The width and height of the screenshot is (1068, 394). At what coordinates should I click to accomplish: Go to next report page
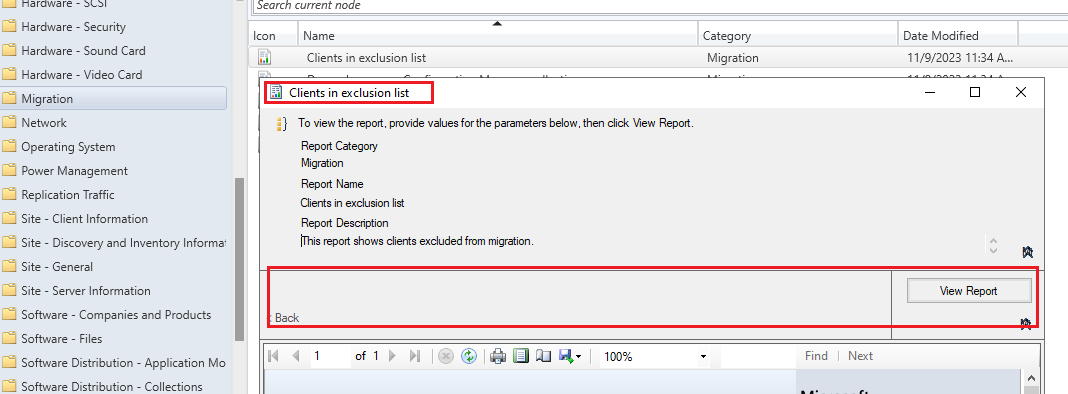pyautogui.click(x=392, y=356)
